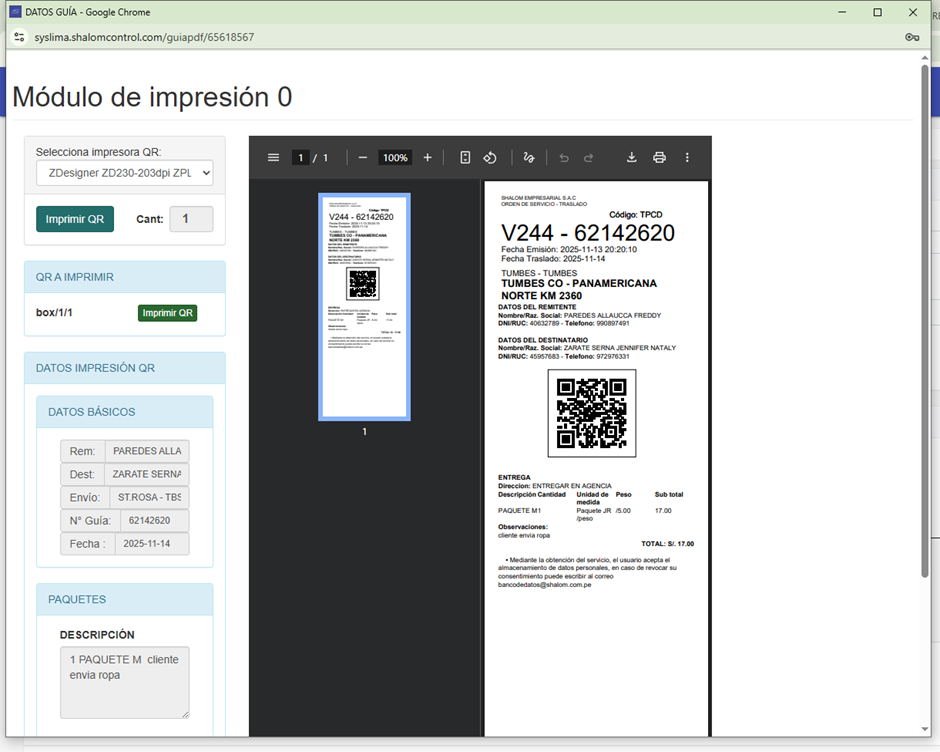Open the QR printer selection dropdown

(x=125, y=173)
